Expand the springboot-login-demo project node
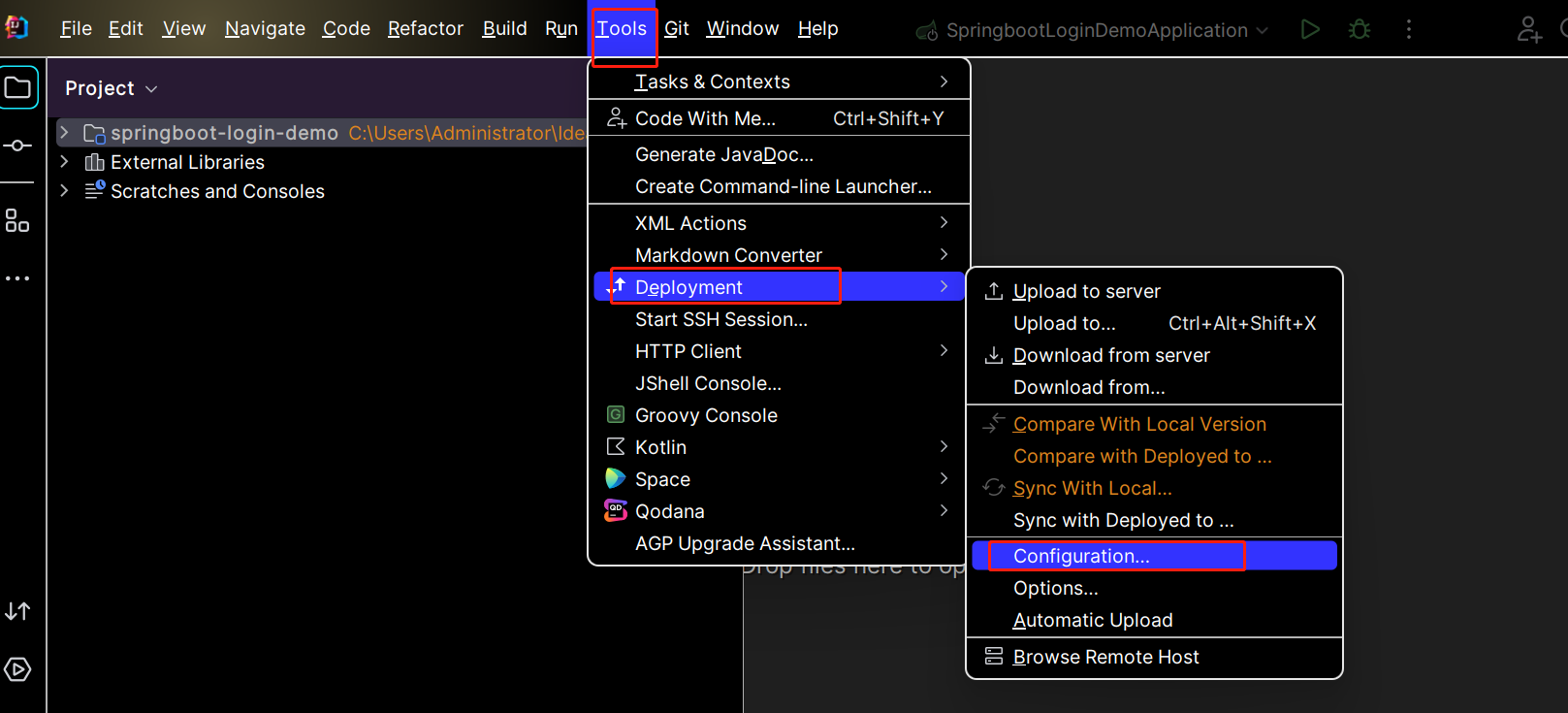 pos(64,132)
